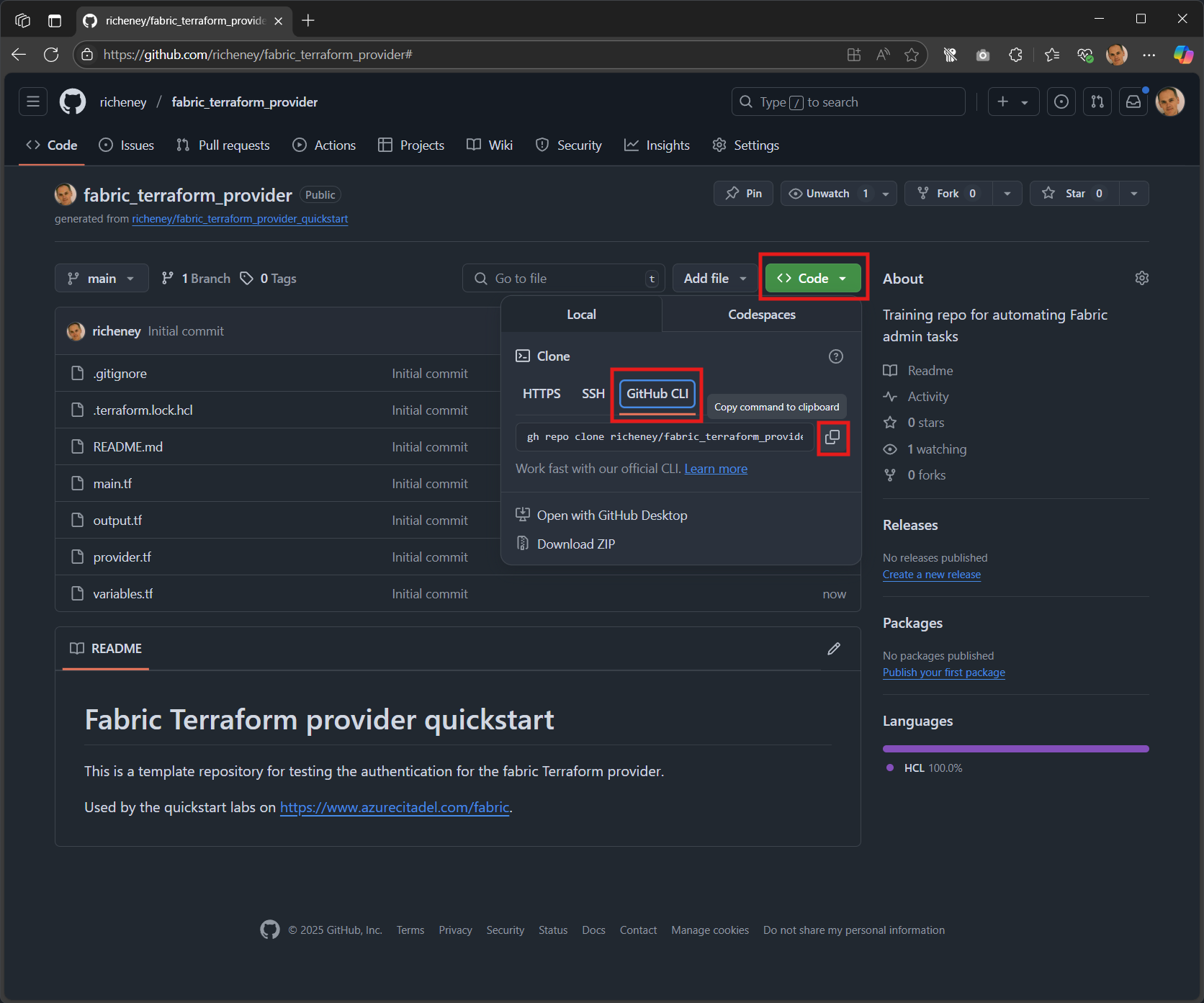Switch to the Codespaces tab
1204x1003 pixels.
[x=760, y=314]
